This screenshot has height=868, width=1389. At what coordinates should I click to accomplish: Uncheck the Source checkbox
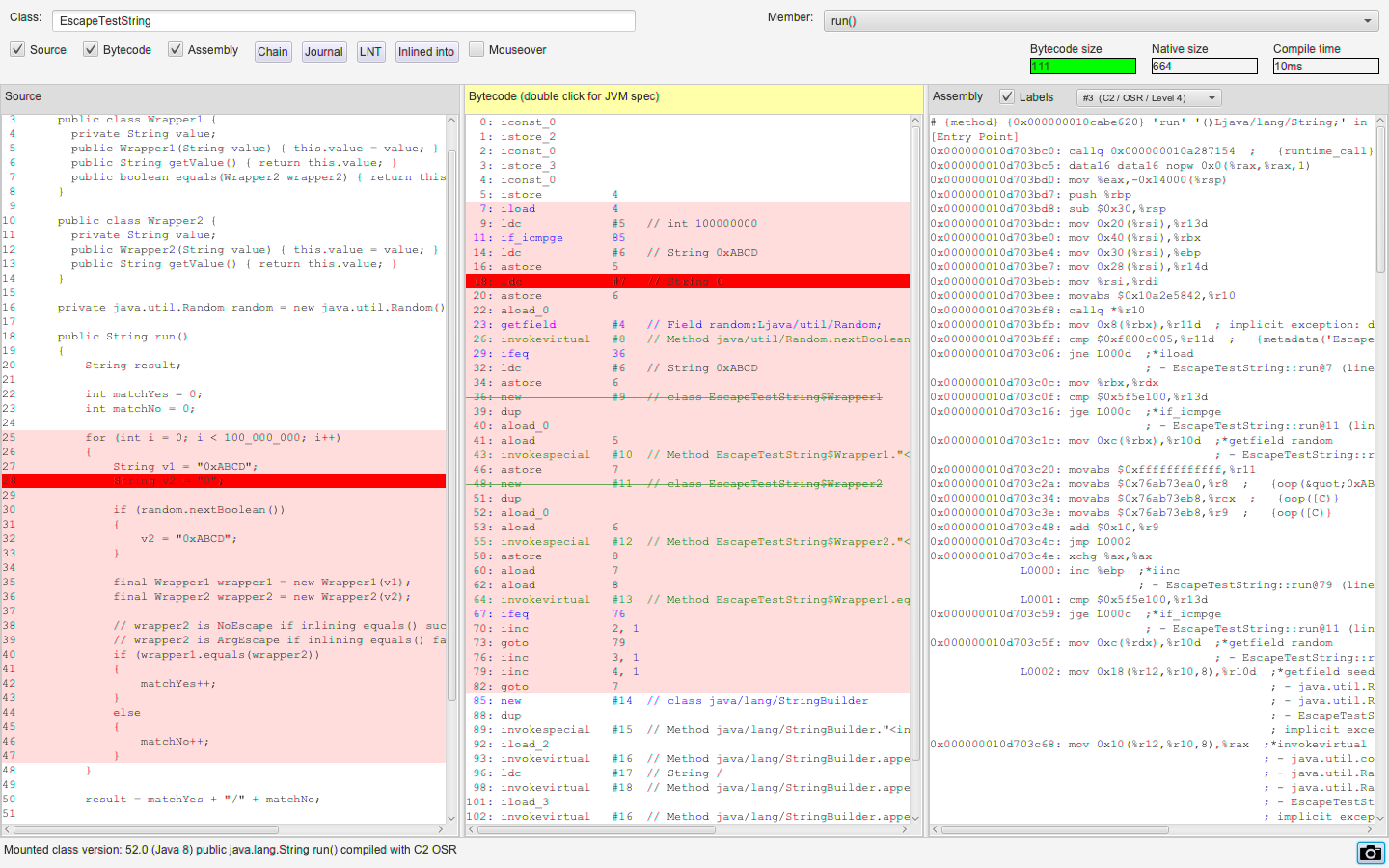(x=17, y=50)
